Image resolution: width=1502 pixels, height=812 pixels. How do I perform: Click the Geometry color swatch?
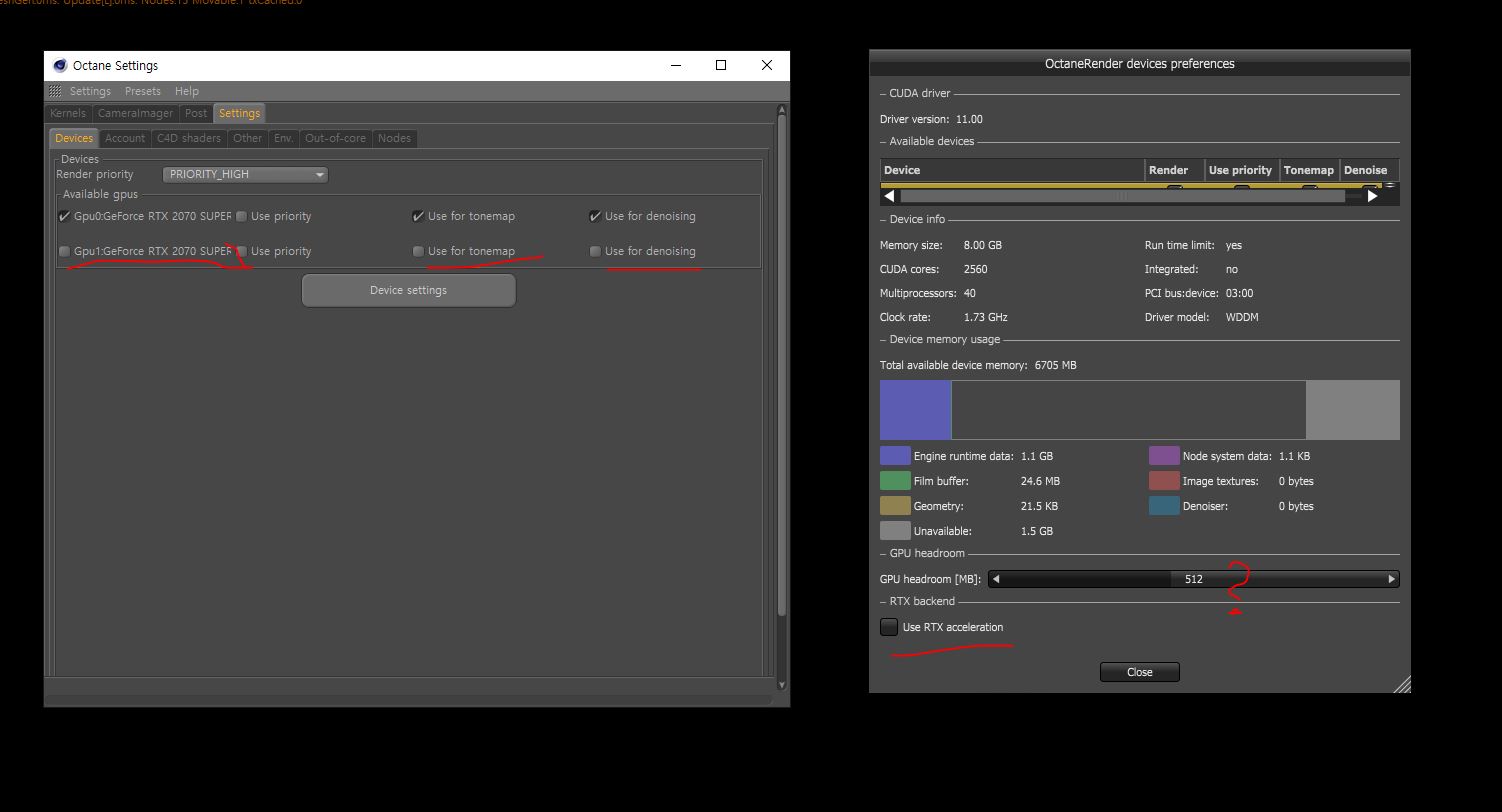(x=895, y=506)
